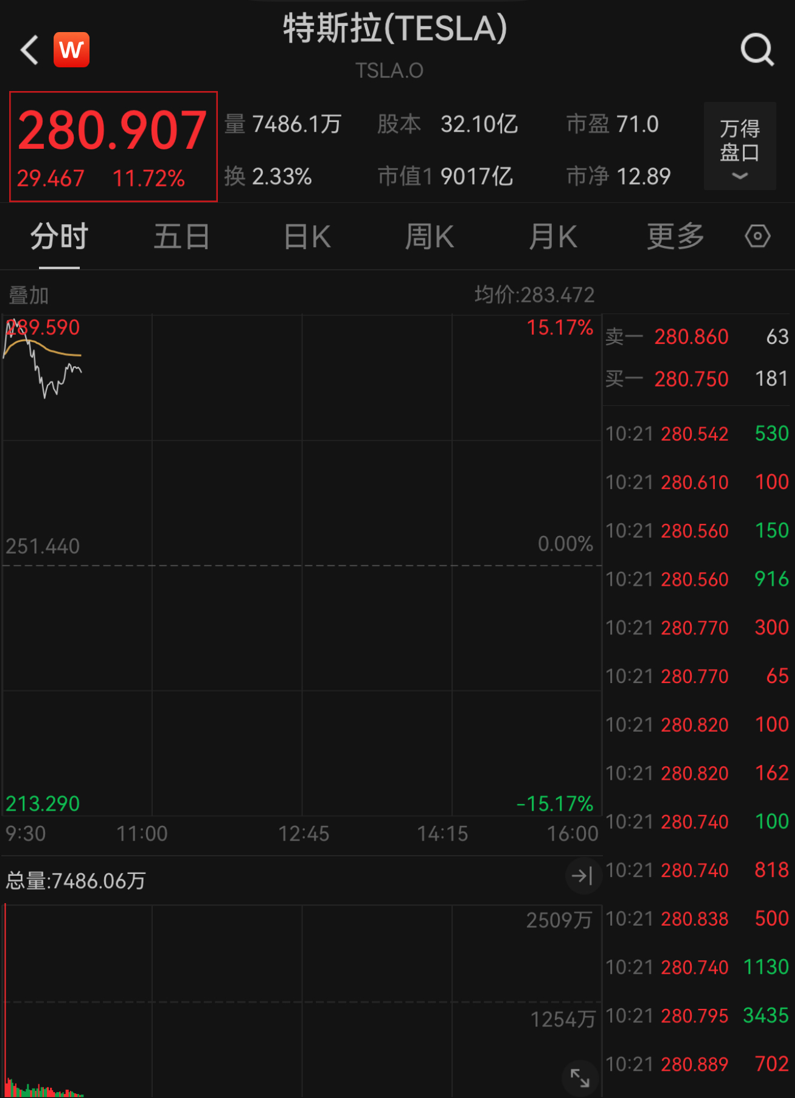Click the 3435 volume trade row

(x=698, y=1015)
